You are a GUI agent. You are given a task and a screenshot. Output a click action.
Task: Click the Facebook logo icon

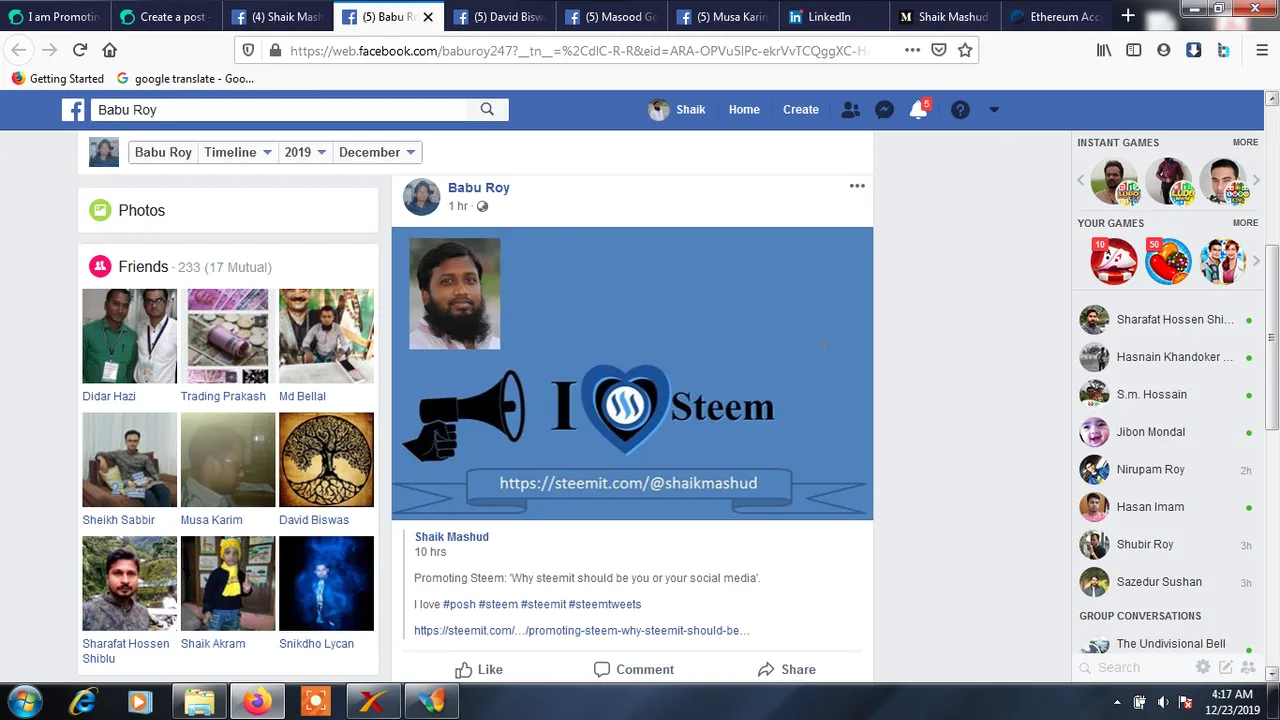click(73, 110)
